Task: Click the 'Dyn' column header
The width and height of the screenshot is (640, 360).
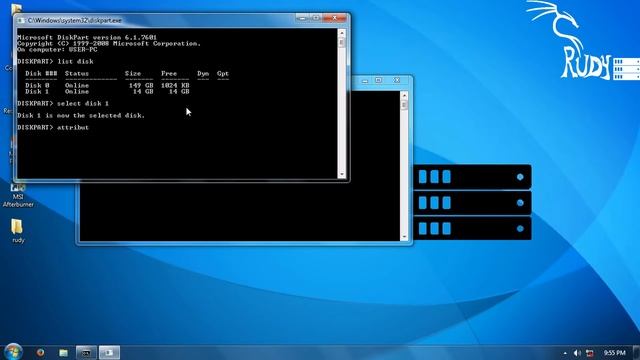Action: 203,73
